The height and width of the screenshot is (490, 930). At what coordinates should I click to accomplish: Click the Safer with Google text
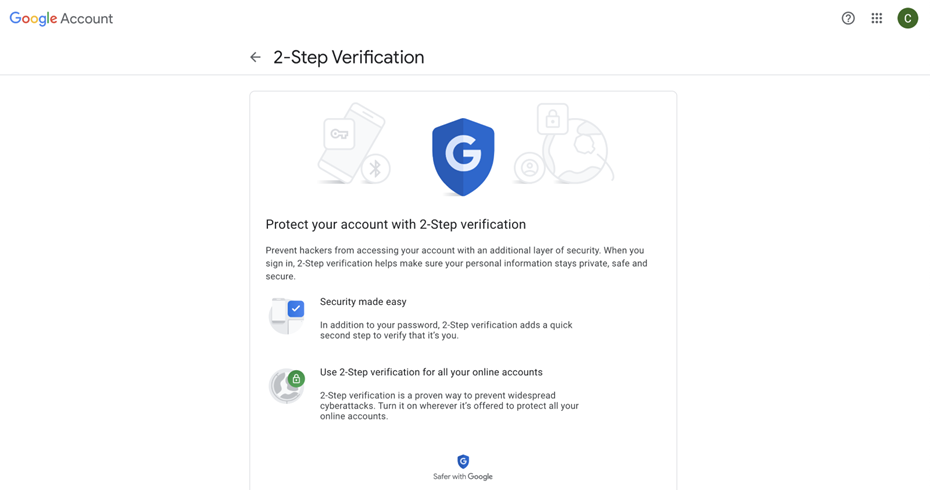[x=463, y=477]
